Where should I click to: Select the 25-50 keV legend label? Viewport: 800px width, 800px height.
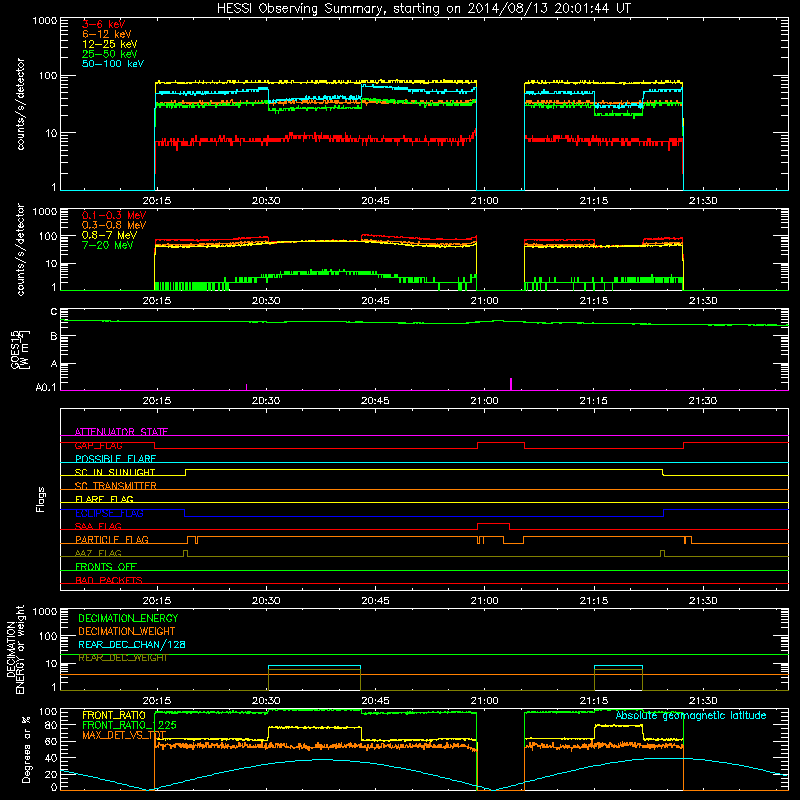pos(110,54)
